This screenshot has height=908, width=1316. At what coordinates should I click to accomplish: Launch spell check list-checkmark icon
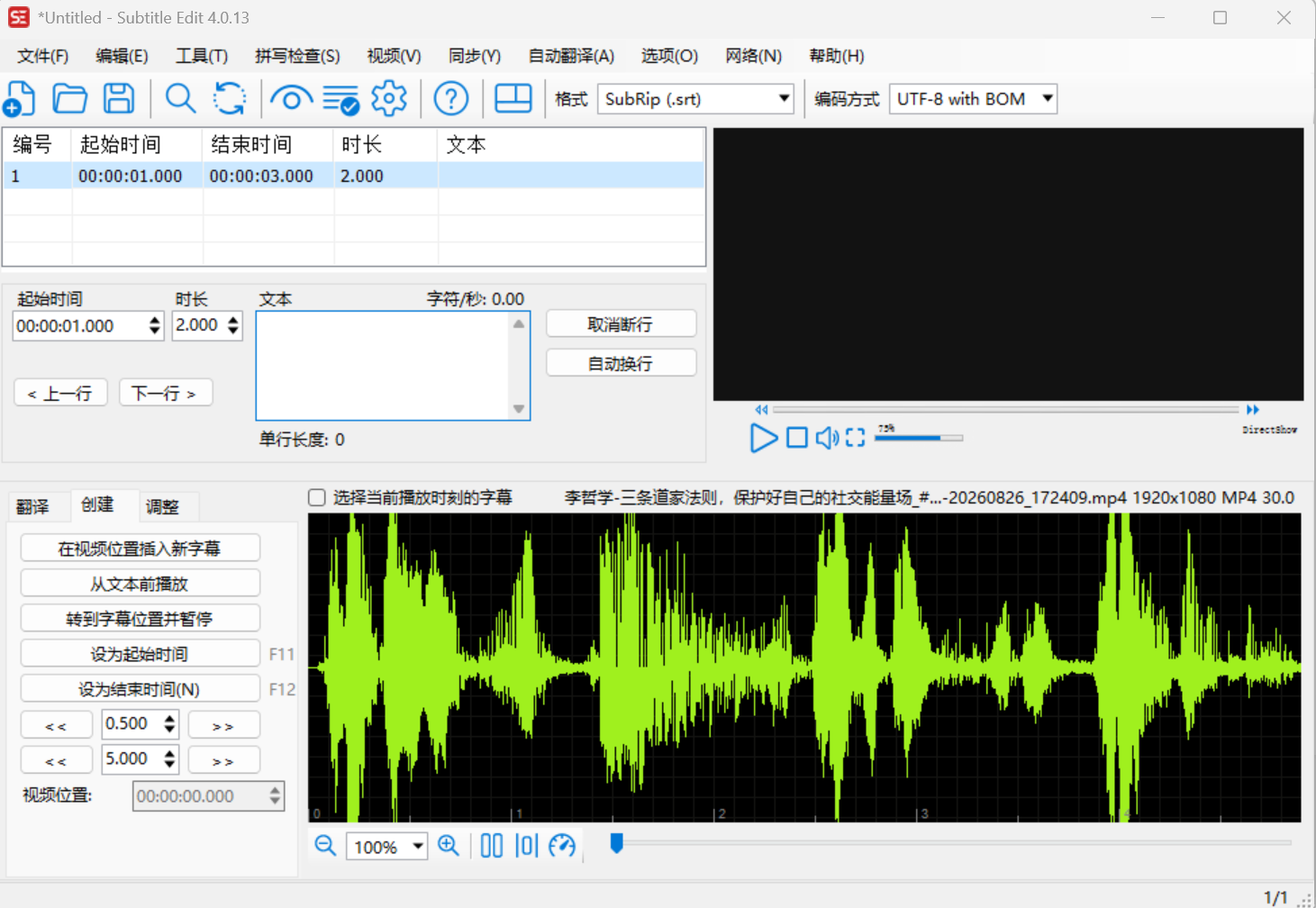(x=341, y=99)
